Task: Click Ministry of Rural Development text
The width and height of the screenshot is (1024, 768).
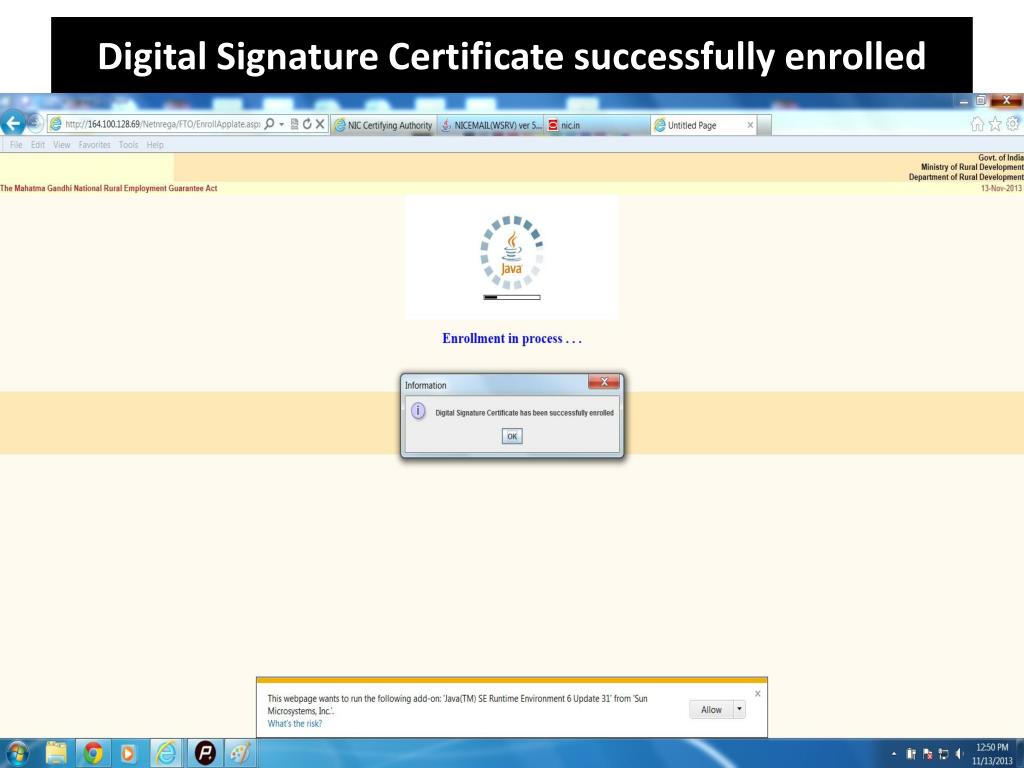Action: coord(972,167)
